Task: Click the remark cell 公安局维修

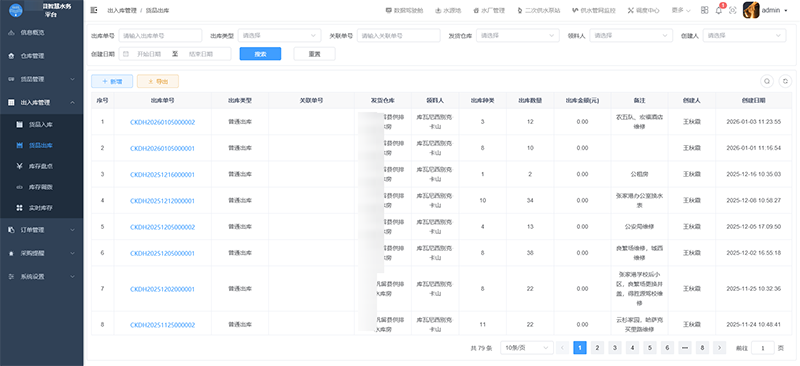Action: coord(639,227)
